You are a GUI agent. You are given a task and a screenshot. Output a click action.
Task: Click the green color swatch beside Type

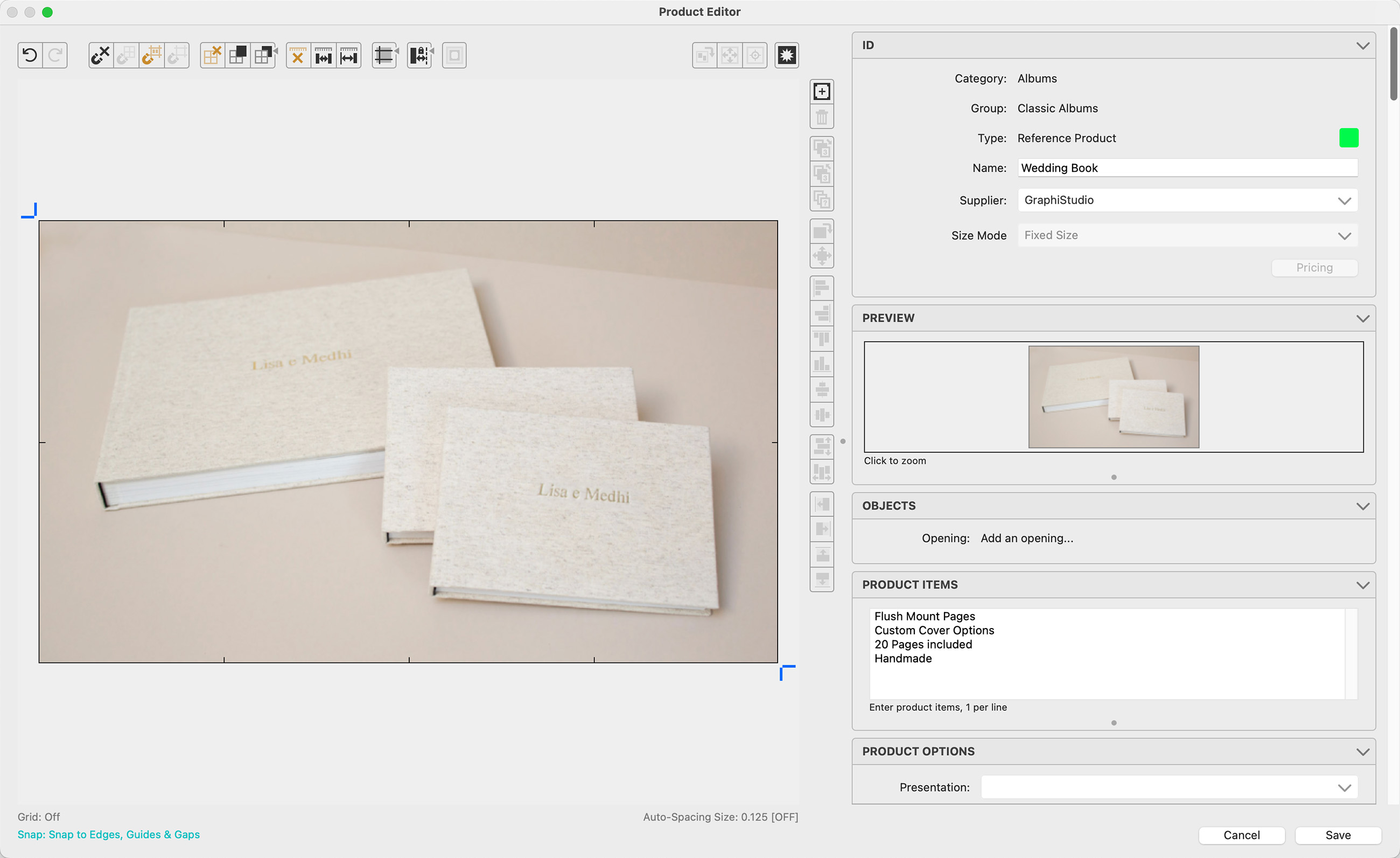coord(1348,138)
